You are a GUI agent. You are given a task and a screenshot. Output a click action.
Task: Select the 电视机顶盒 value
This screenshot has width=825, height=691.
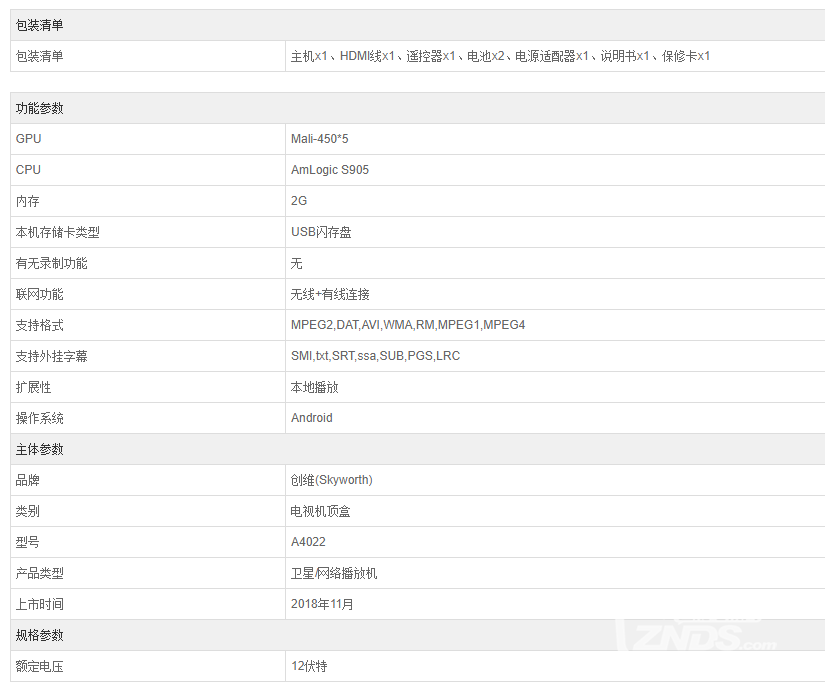click(320, 512)
